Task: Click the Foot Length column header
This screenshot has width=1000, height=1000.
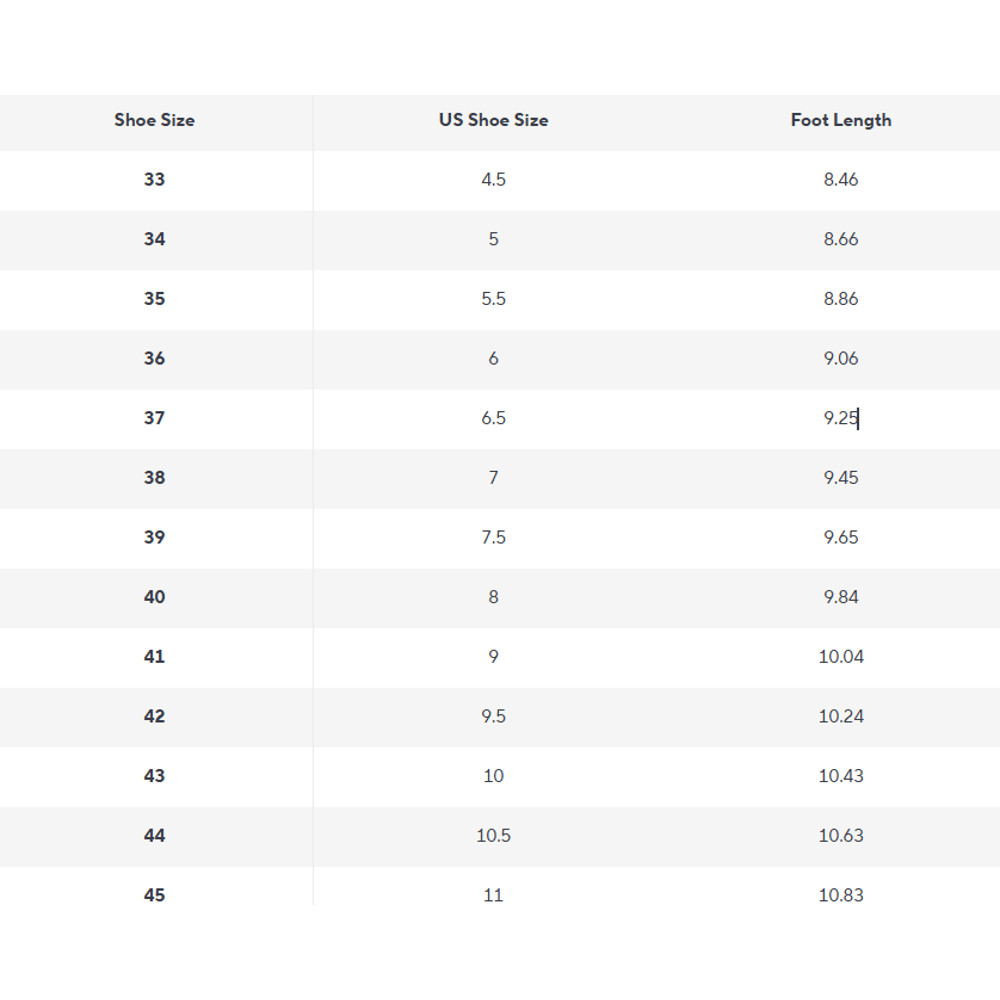Action: [840, 120]
